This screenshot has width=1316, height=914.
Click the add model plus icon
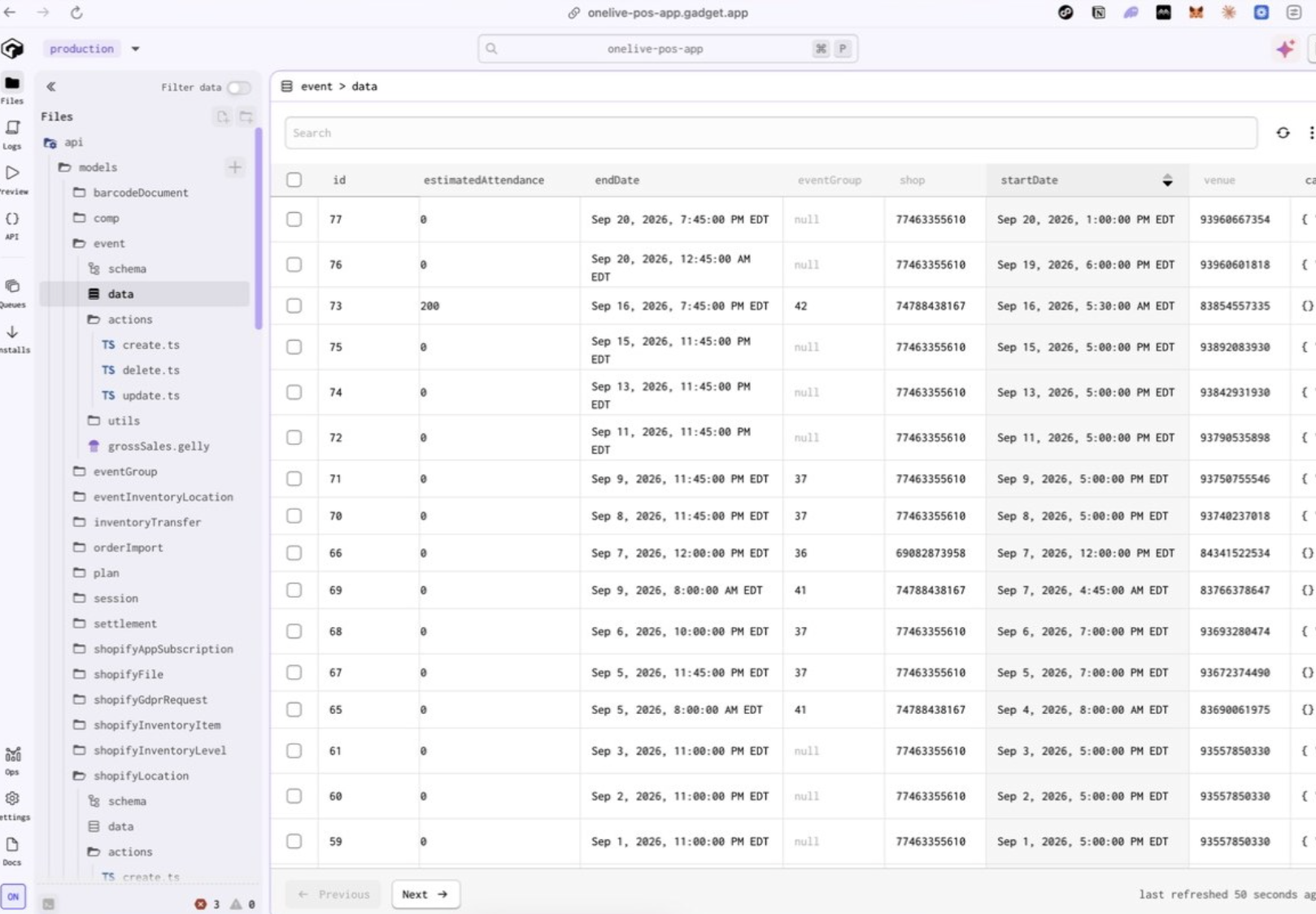(235, 168)
